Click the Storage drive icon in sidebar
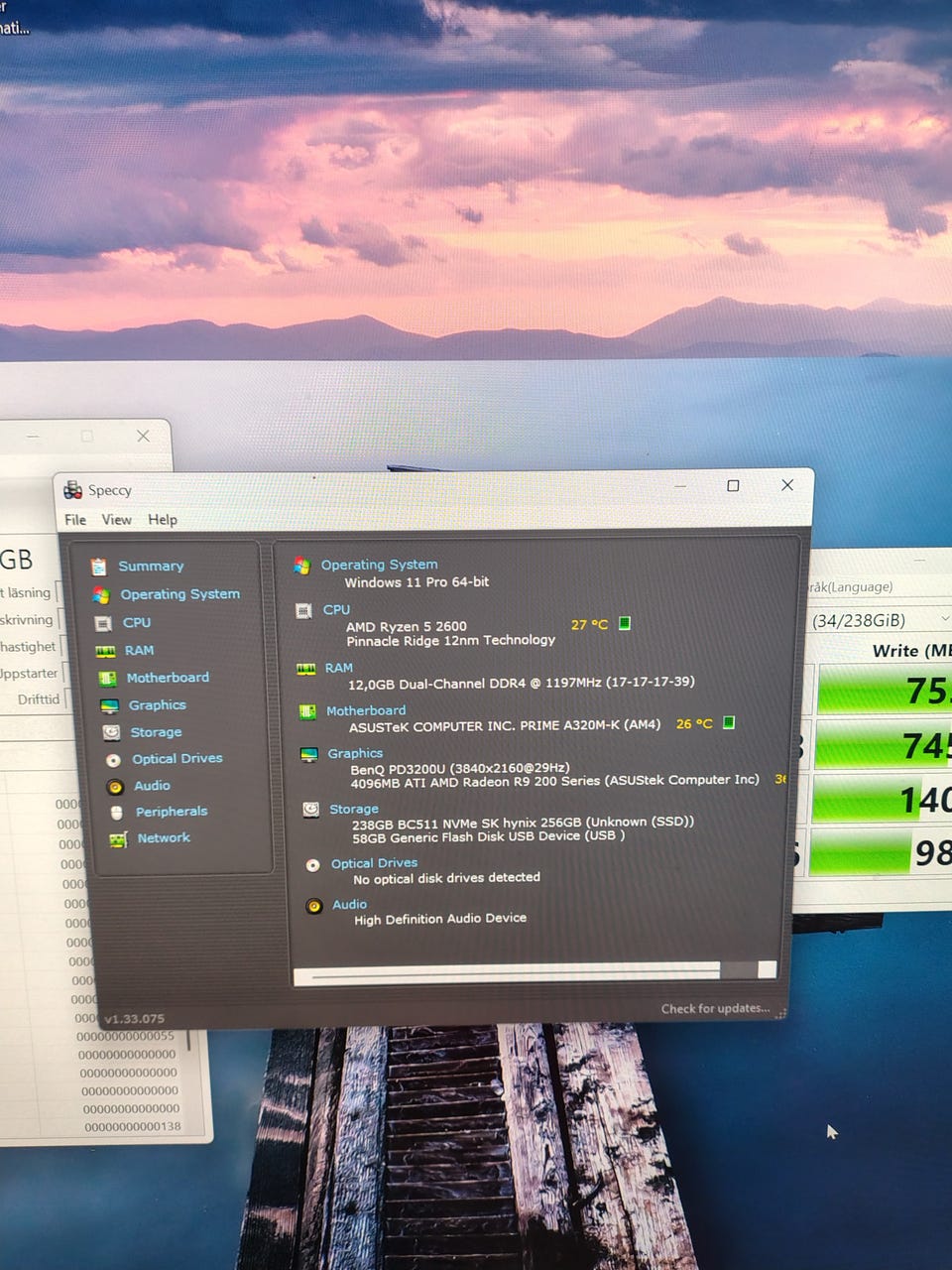 pos(111,732)
